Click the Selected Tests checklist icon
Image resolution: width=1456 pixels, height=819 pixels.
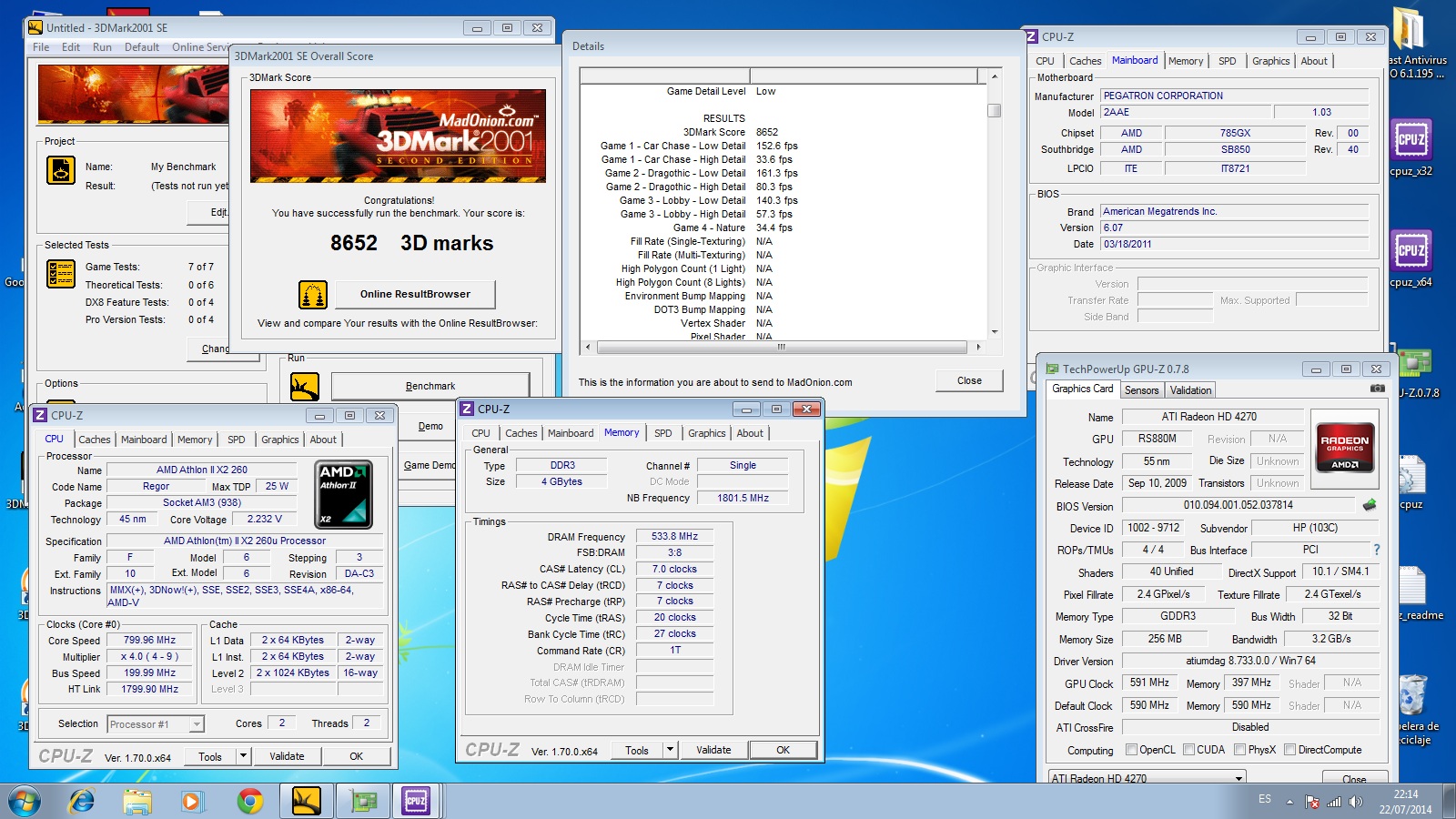(61, 273)
